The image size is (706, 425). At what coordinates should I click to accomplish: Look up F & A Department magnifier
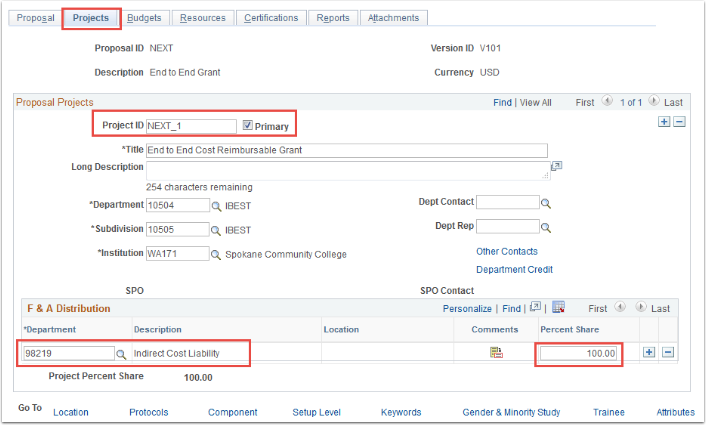point(121,354)
